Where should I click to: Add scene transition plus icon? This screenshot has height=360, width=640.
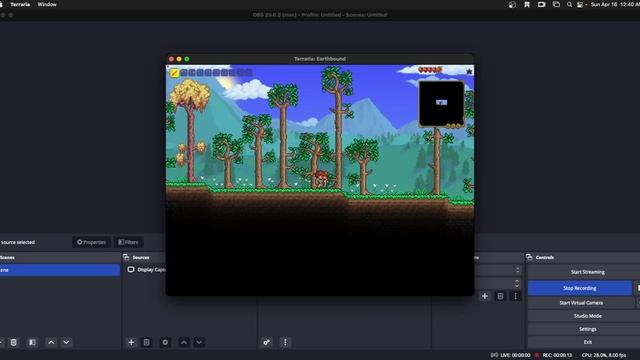pos(484,296)
